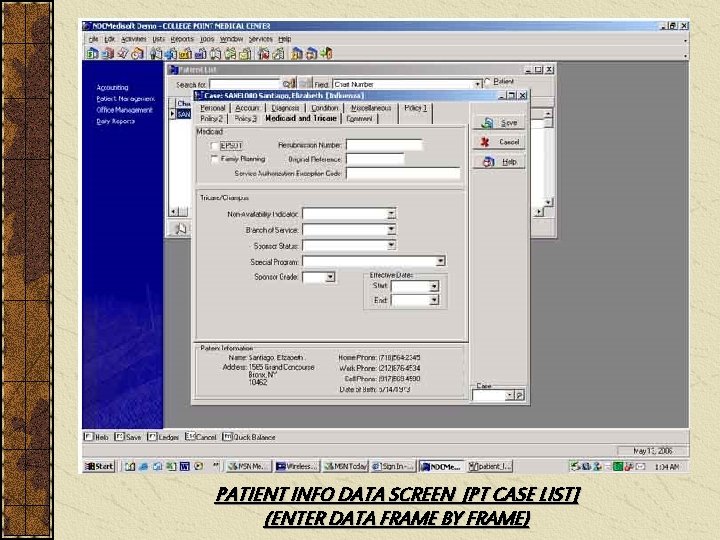The height and width of the screenshot is (540, 720).
Task: Open the Activities menu
Action: pos(134,39)
